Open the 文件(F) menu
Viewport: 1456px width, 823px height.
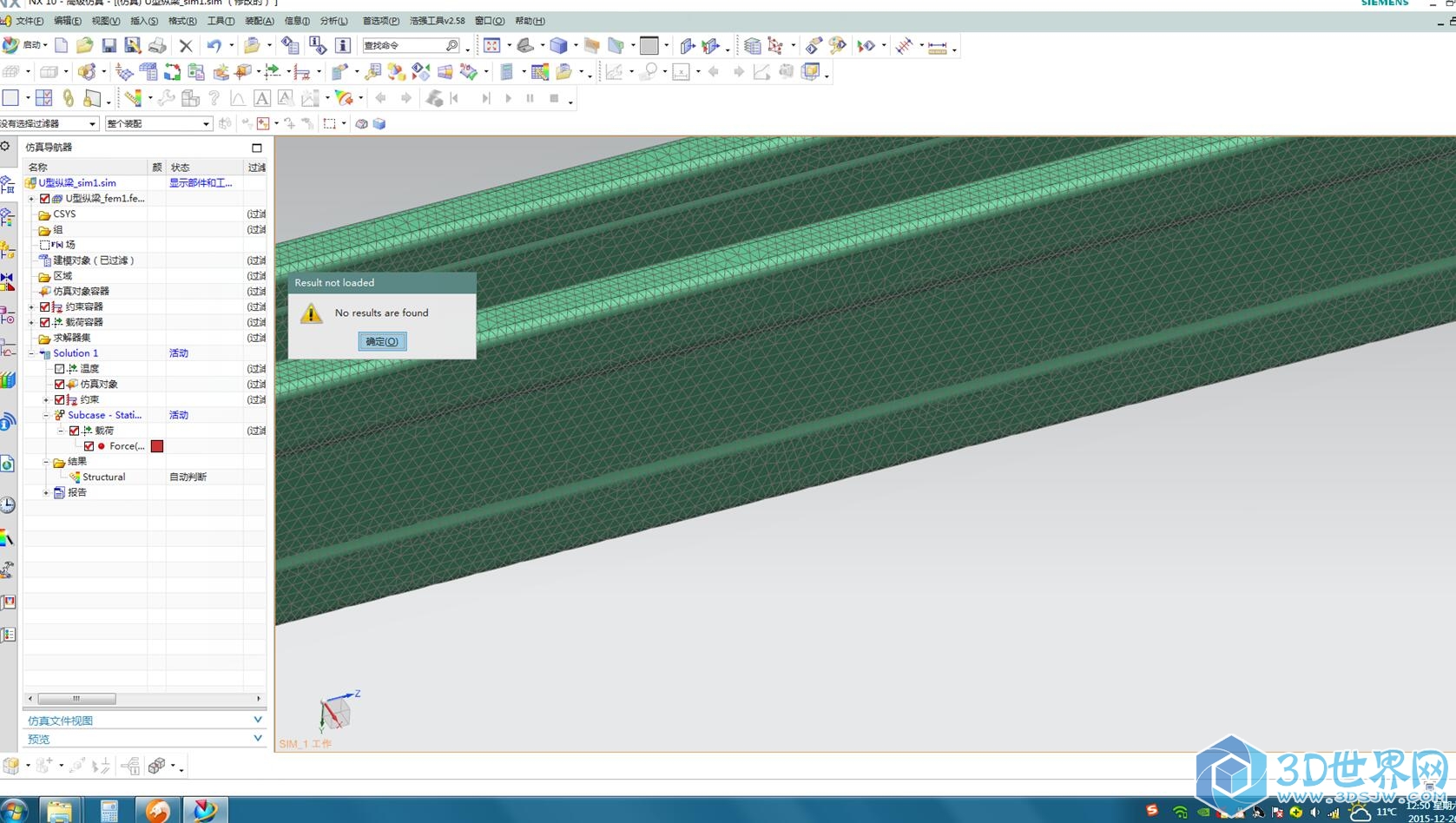(x=29, y=21)
